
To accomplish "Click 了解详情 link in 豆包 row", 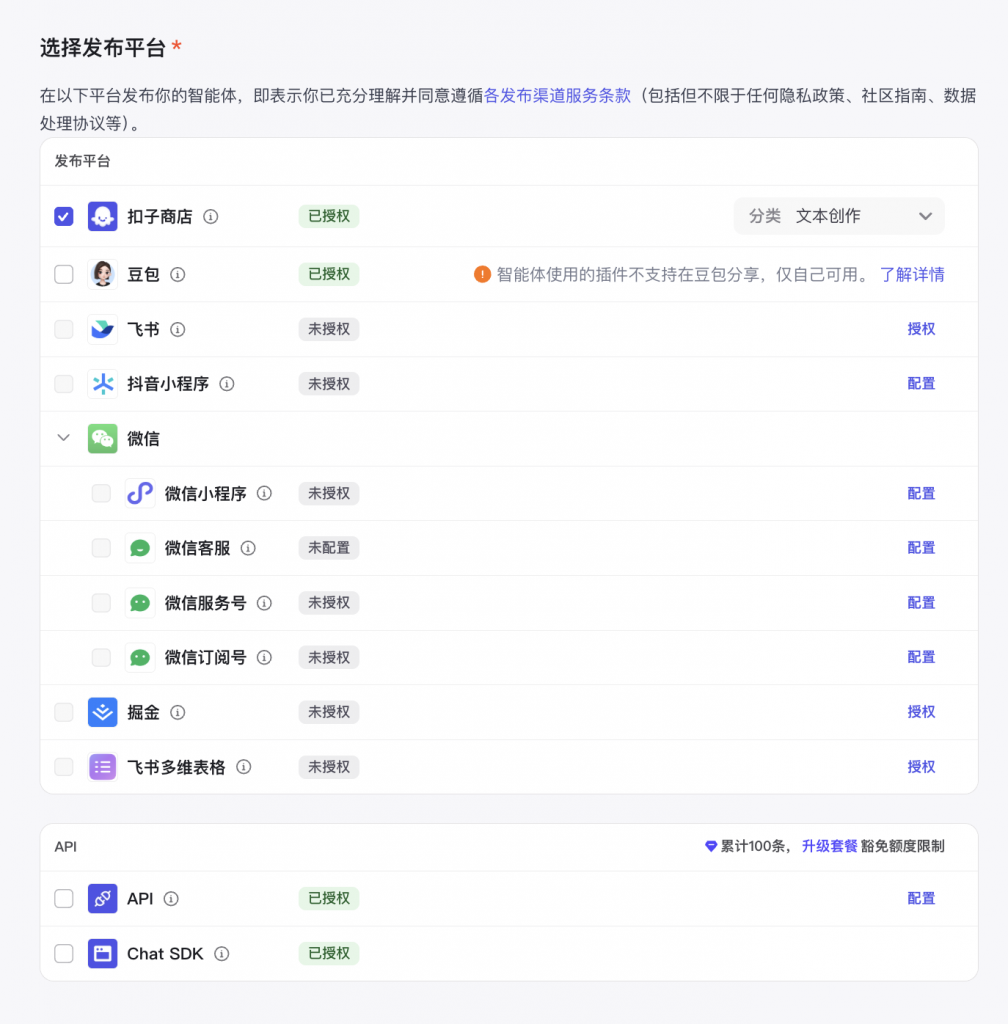I will (x=912, y=274).
